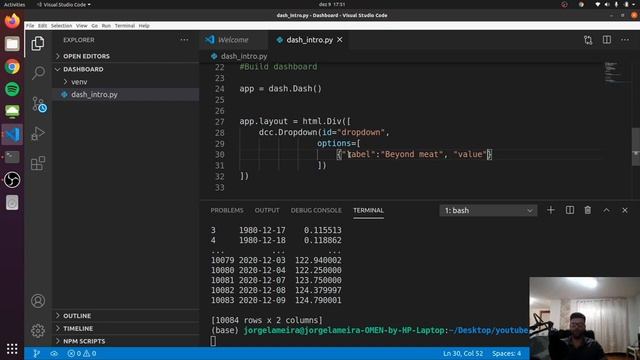
Task: Open the Manage gear icon
Action: click(x=38, y=331)
